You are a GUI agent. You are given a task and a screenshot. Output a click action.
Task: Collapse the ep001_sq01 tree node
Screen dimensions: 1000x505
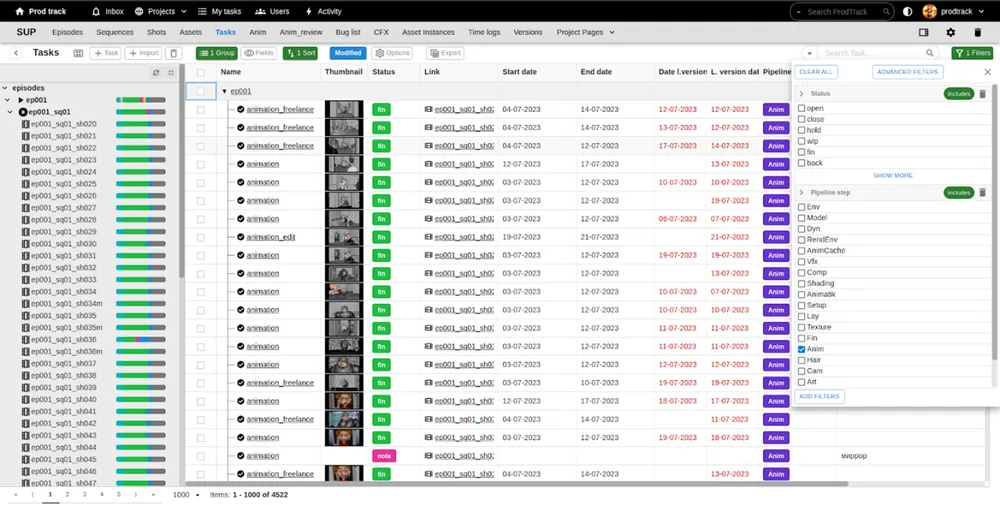point(10,112)
